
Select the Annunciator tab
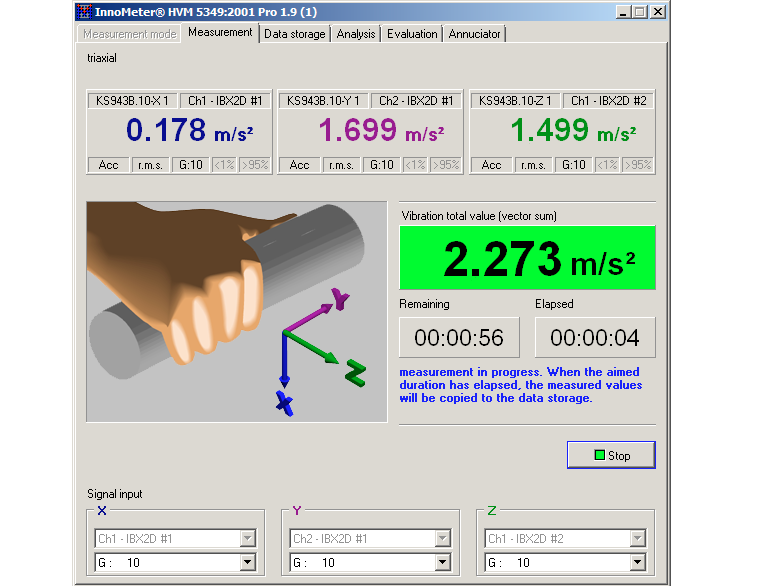click(474, 34)
